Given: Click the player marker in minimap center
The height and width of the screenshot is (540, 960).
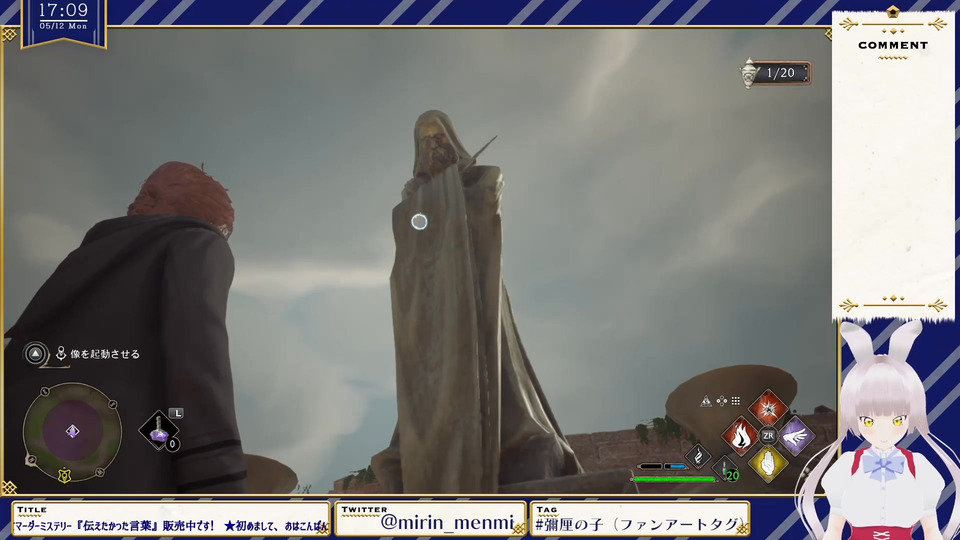Looking at the screenshot, I should (72, 432).
